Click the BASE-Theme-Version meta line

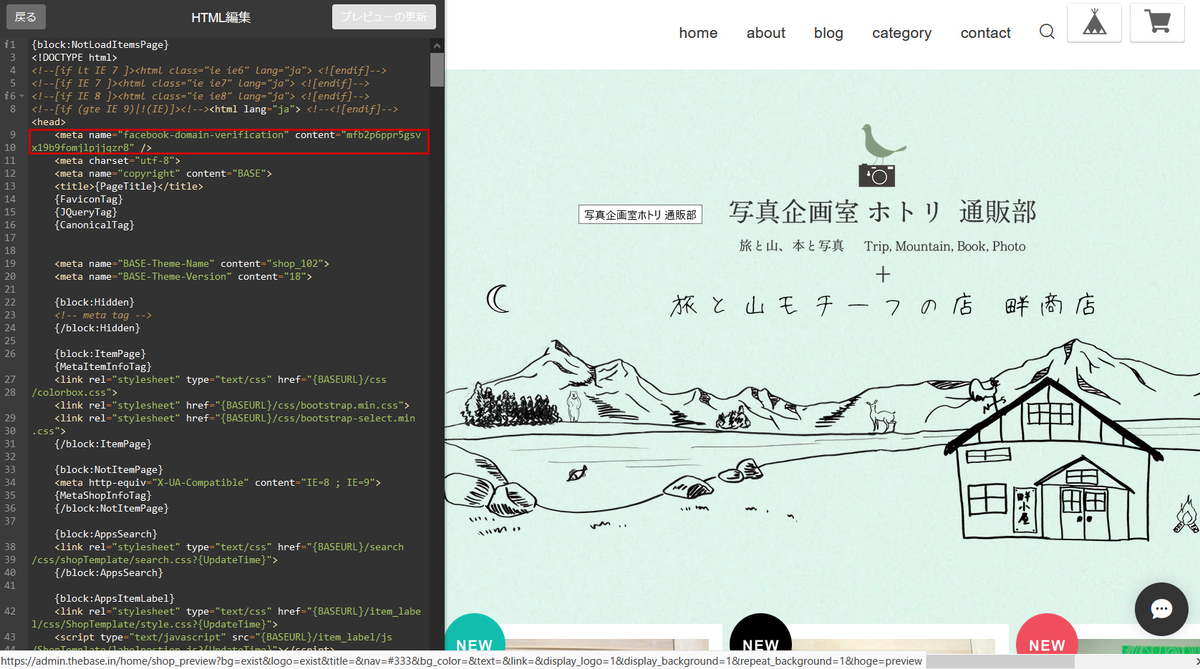(183, 276)
